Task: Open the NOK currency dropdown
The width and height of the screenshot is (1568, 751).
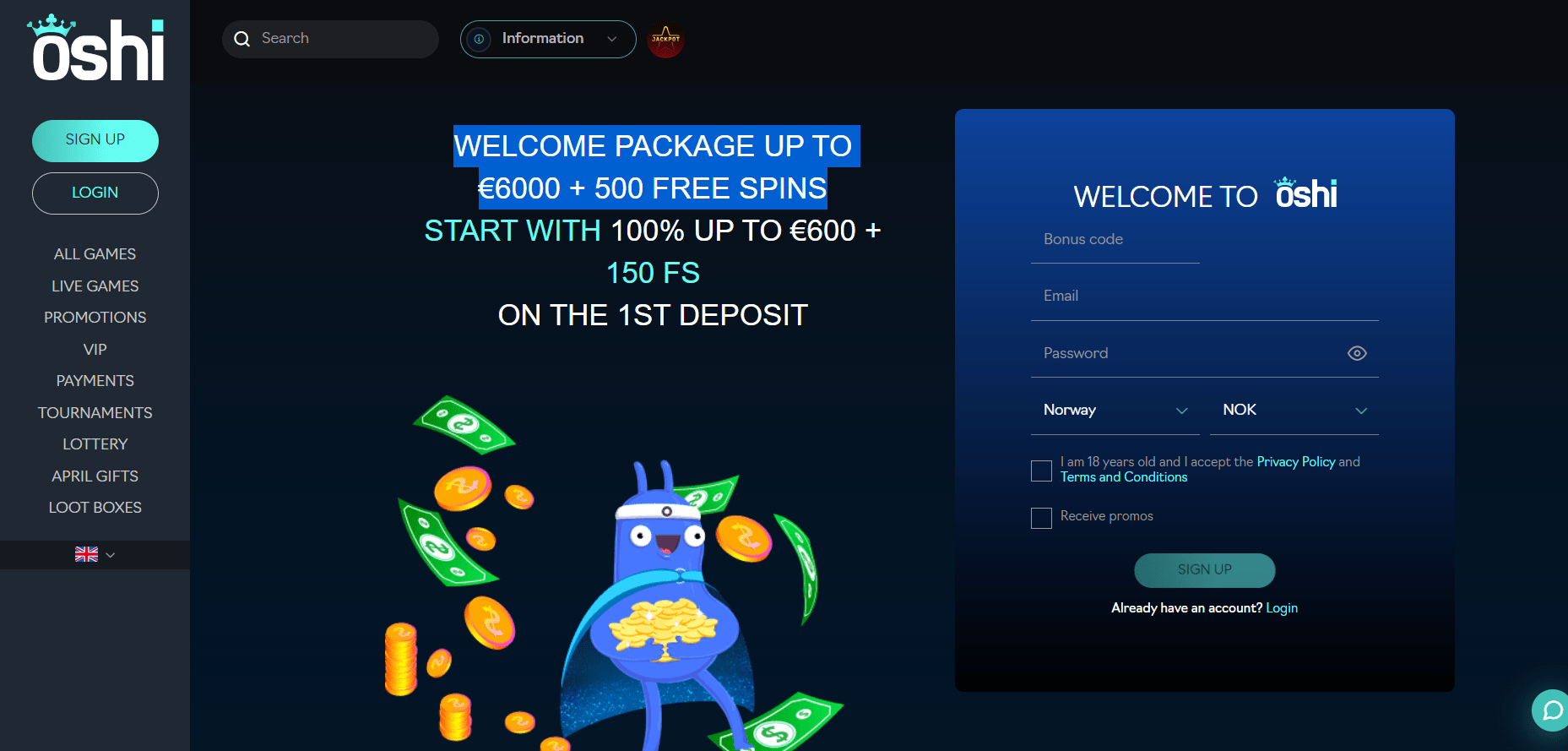Action: [1294, 410]
